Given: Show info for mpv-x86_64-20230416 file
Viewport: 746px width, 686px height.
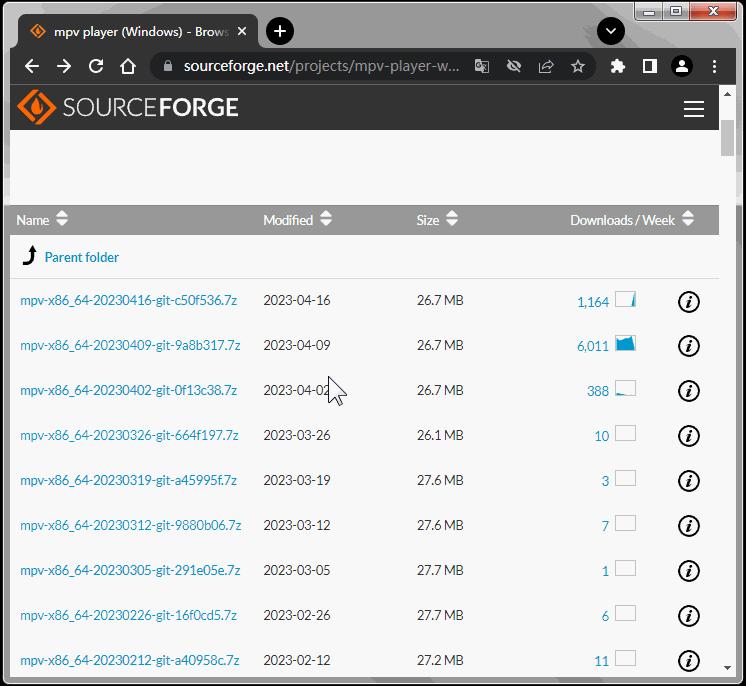Looking at the screenshot, I should pyautogui.click(x=688, y=301).
